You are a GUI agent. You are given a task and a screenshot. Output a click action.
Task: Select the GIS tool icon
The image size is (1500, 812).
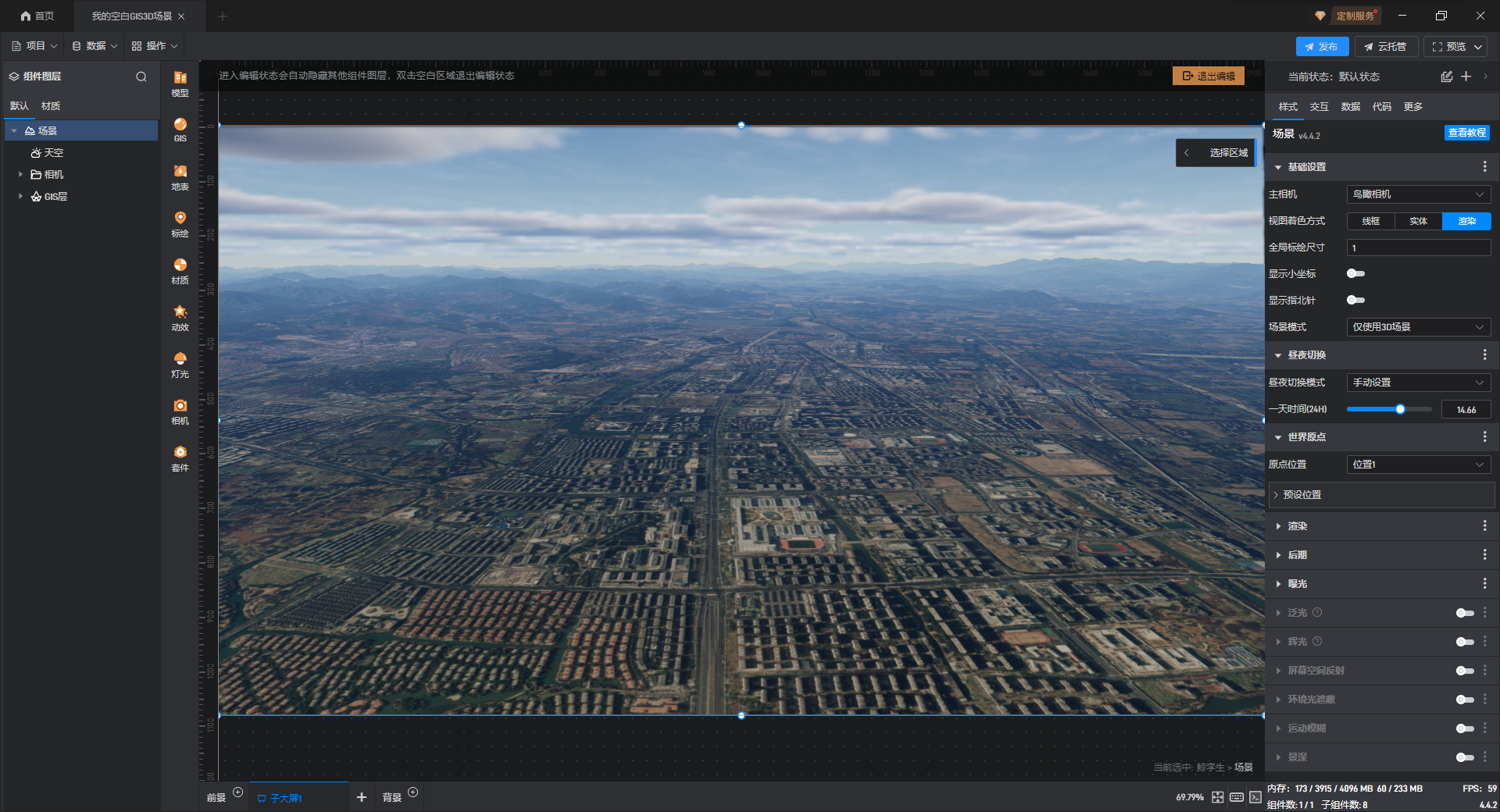point(180,129)
